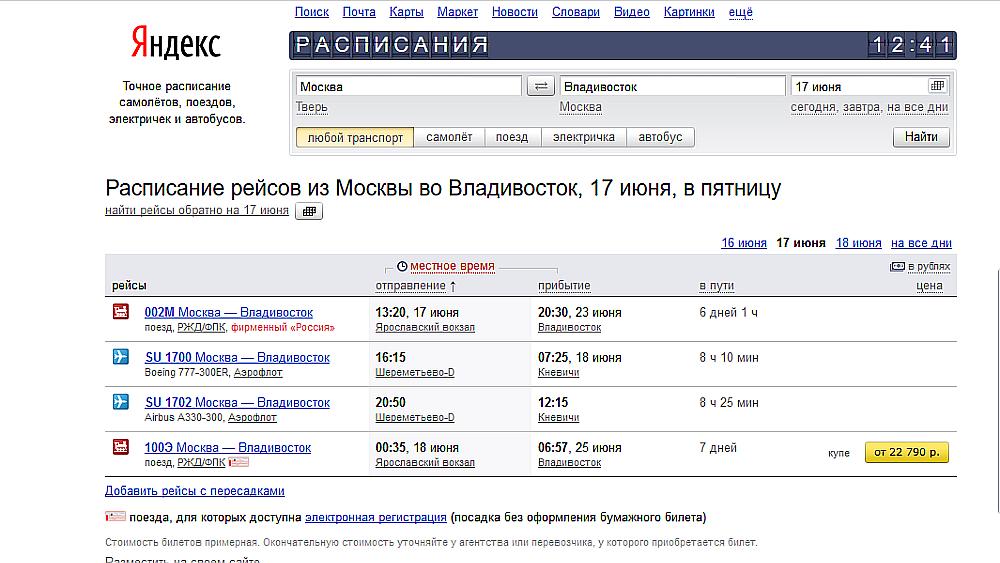
Task: Open the в рублях currency selector
Action: (929, 267)
